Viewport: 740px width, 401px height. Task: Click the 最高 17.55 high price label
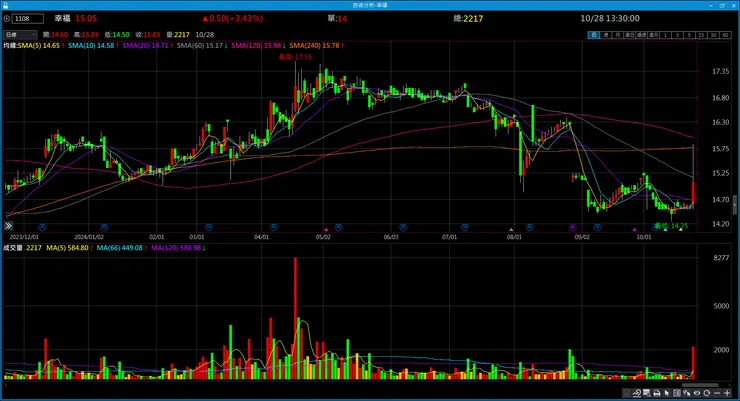(295, 57)
